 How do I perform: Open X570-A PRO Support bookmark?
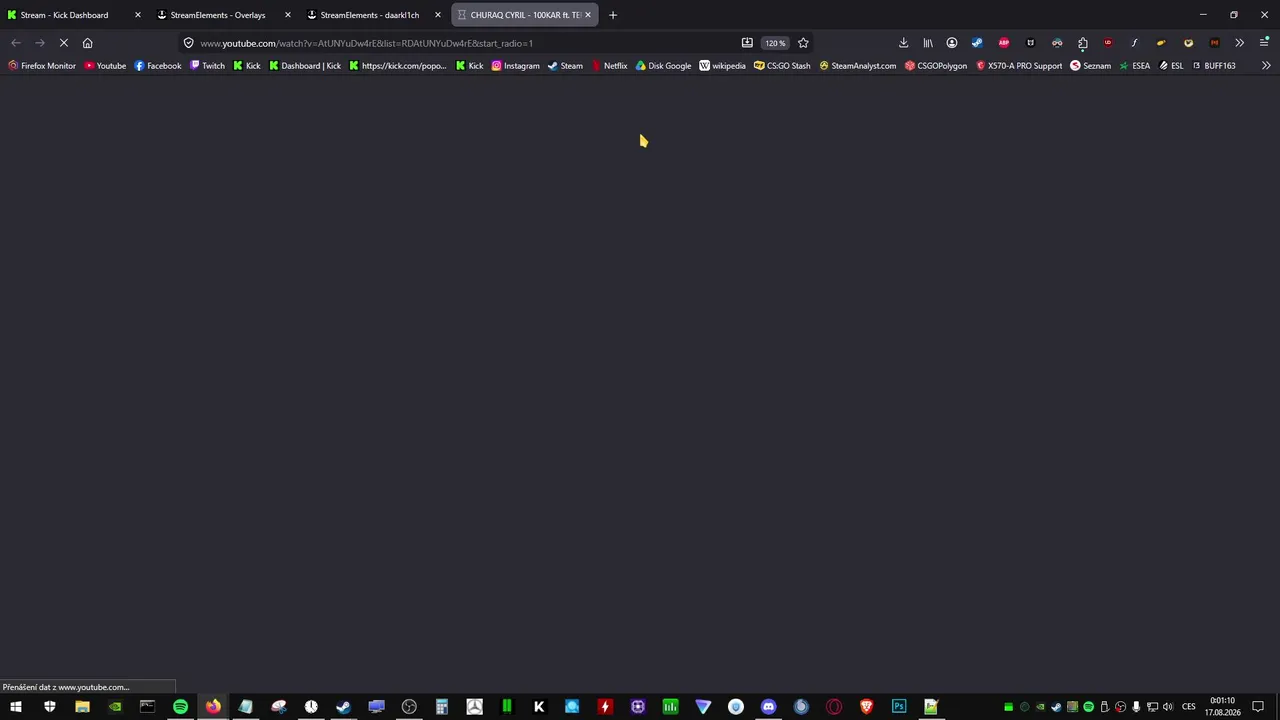click(x=1019, y=66)
